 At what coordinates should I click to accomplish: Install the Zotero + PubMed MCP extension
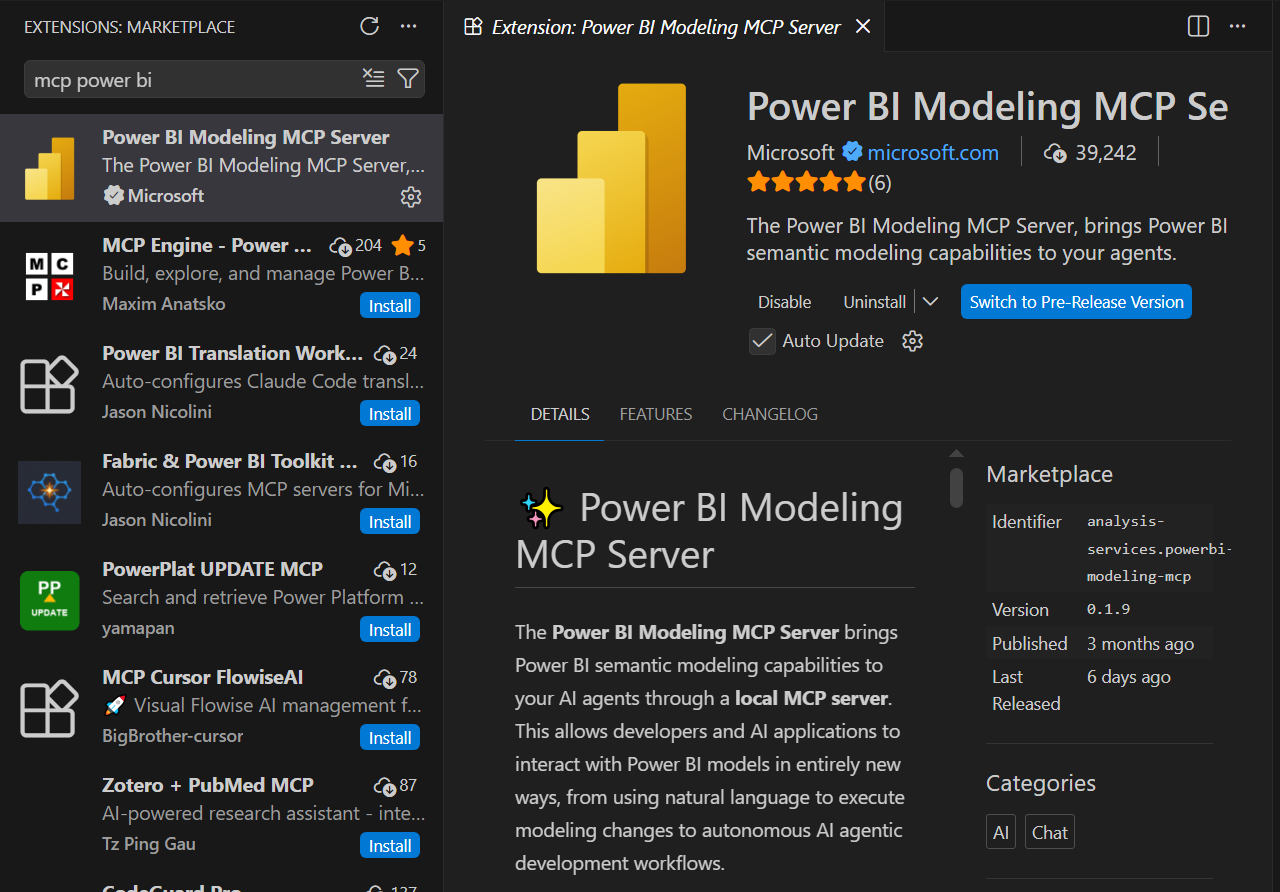point(390,846)
